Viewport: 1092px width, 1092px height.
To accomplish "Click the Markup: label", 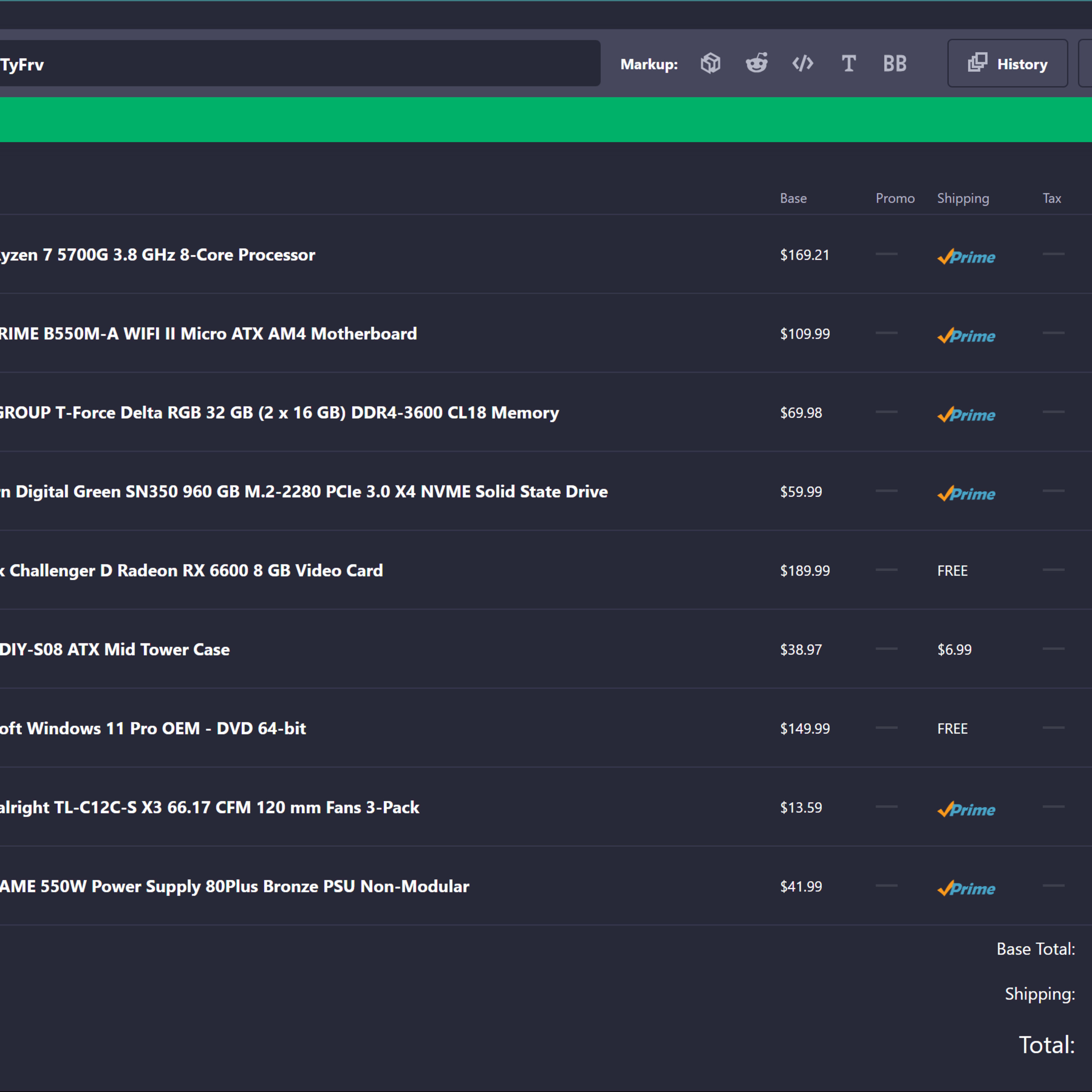I will point(649,64).
